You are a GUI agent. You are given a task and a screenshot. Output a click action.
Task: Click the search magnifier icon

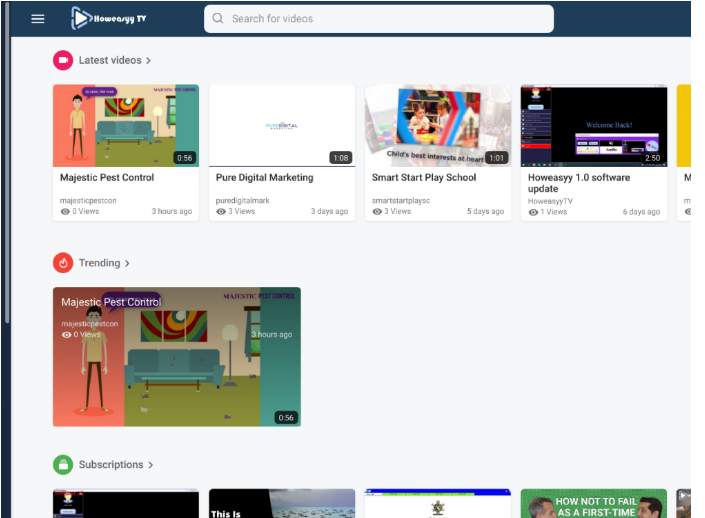click(218, 18)
